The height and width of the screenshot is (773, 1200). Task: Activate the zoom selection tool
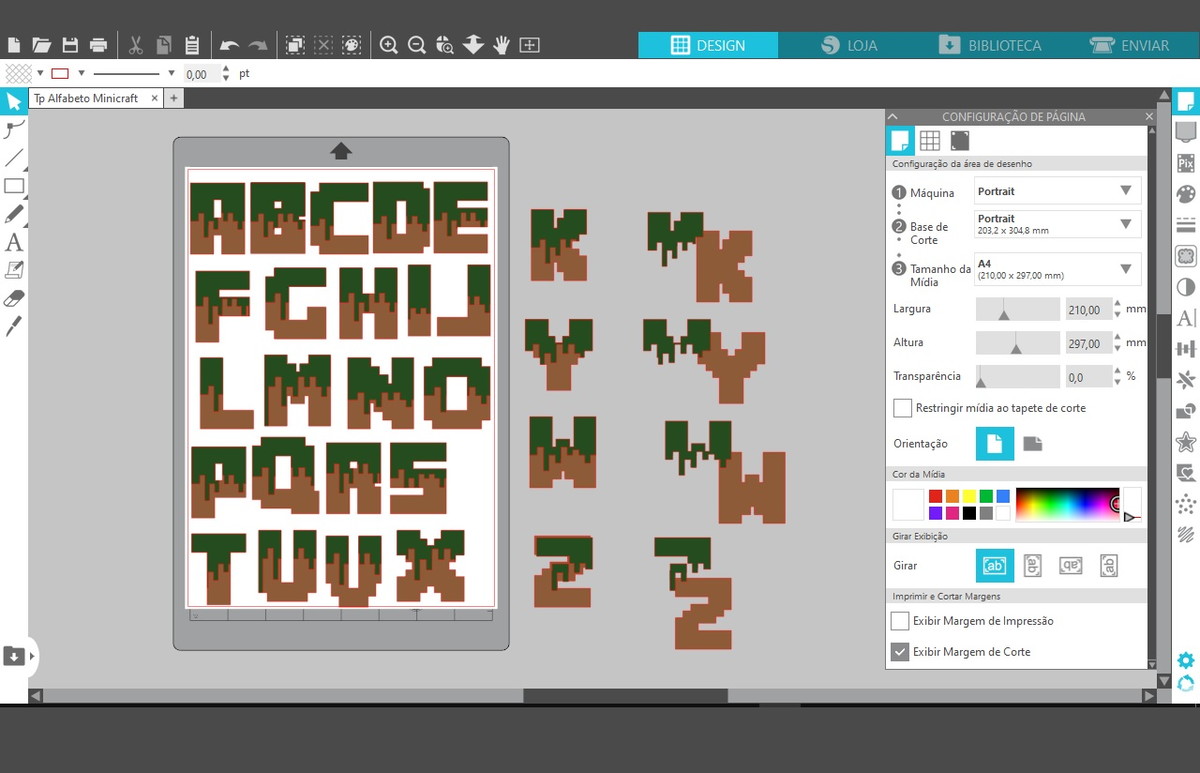445,45
